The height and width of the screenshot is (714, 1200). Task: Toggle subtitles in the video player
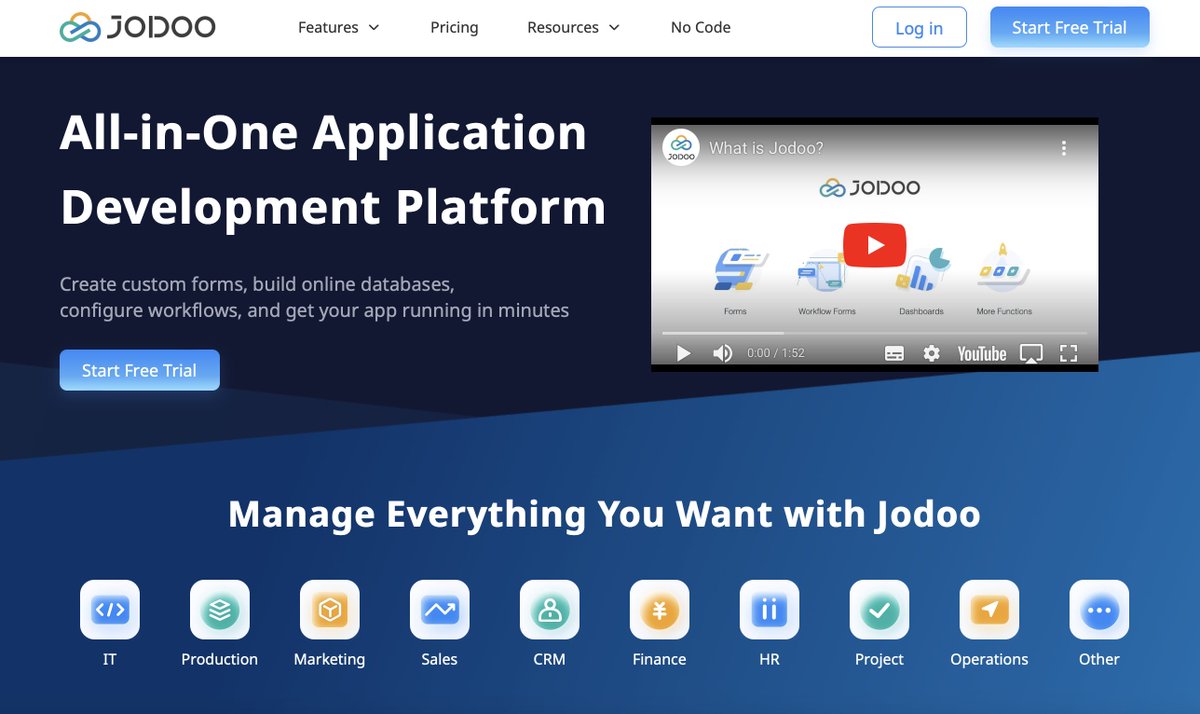click(895, 353)
